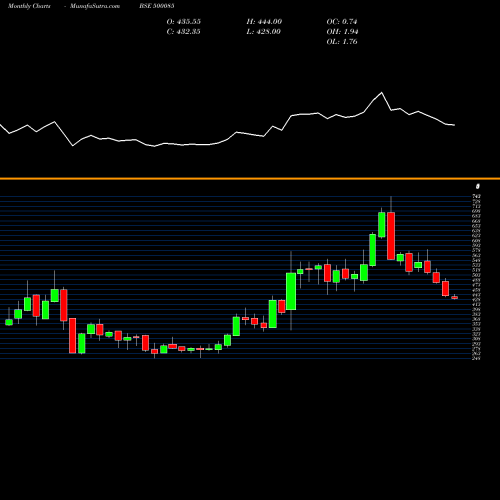Click the open value 'O: 435.55'
This screenshot has height=500, width=500.
click(184, 22)
